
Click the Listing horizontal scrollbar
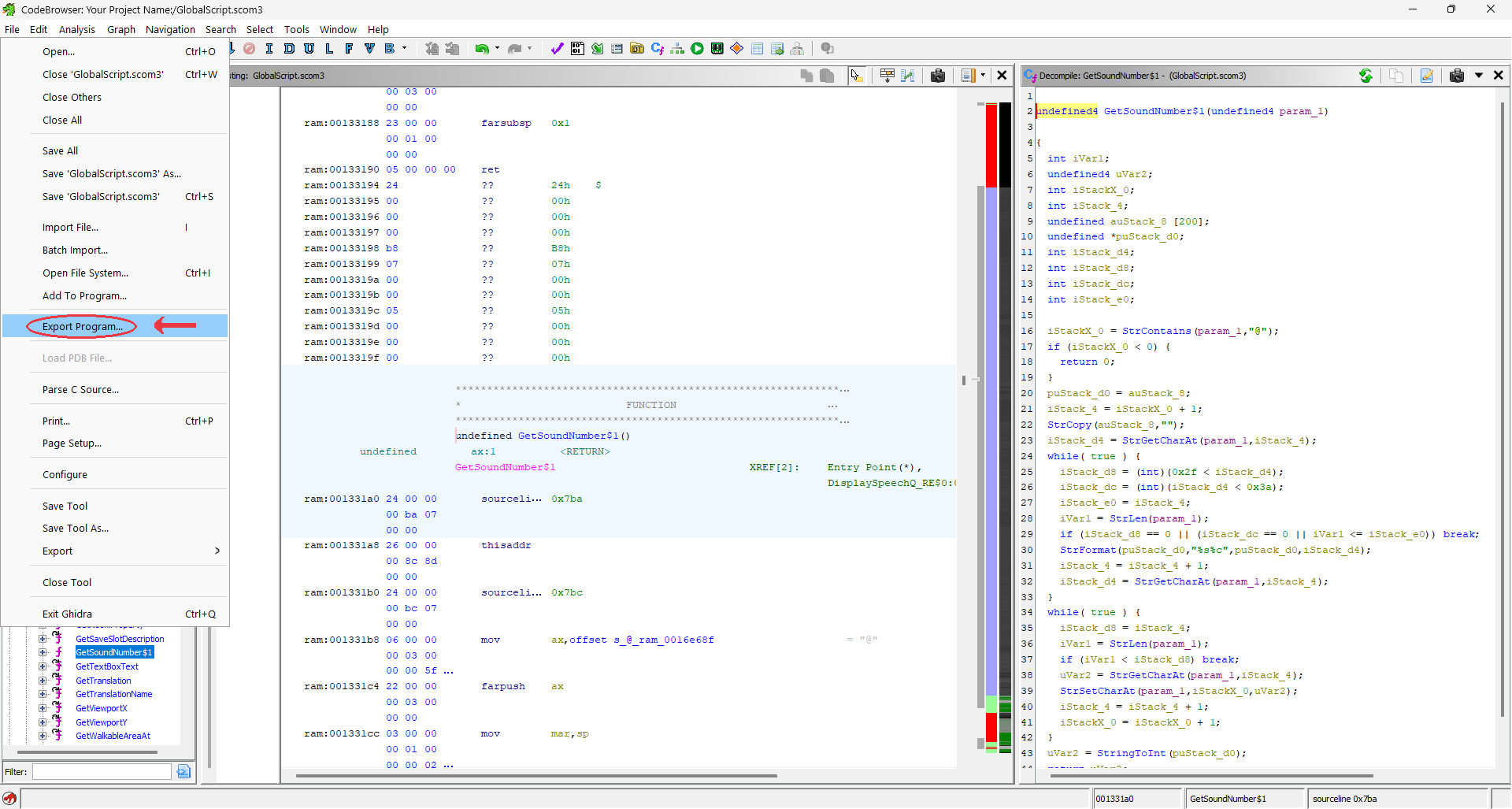click(535, 776)
